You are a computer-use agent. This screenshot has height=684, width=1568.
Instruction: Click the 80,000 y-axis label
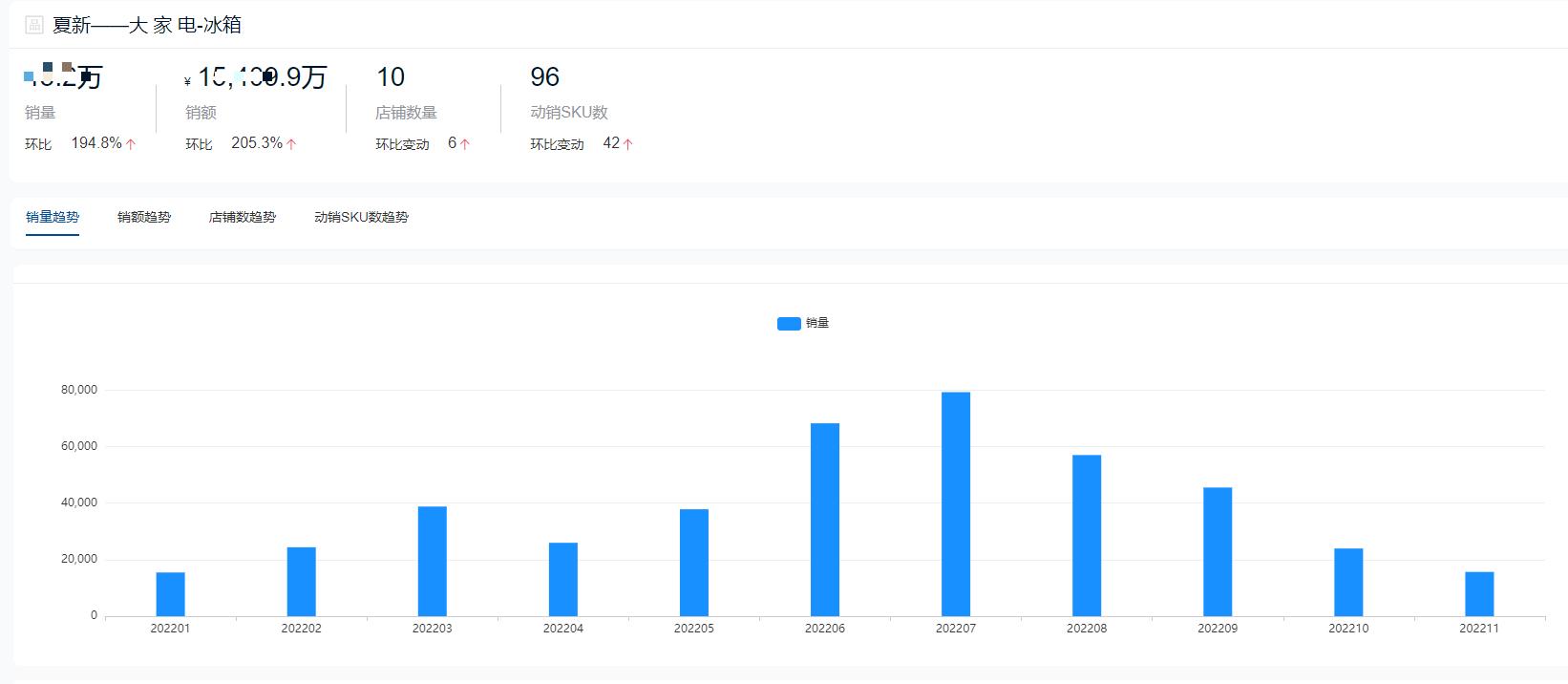point(79,390)
